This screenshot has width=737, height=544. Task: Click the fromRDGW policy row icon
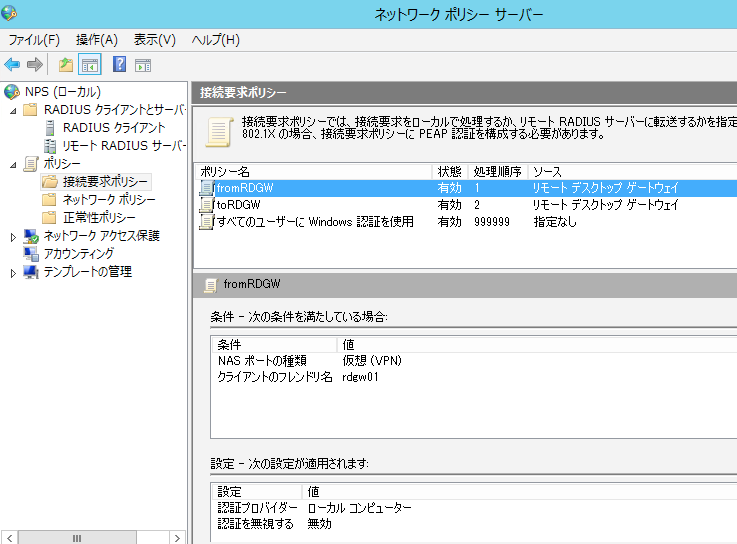tap(207, 188)
